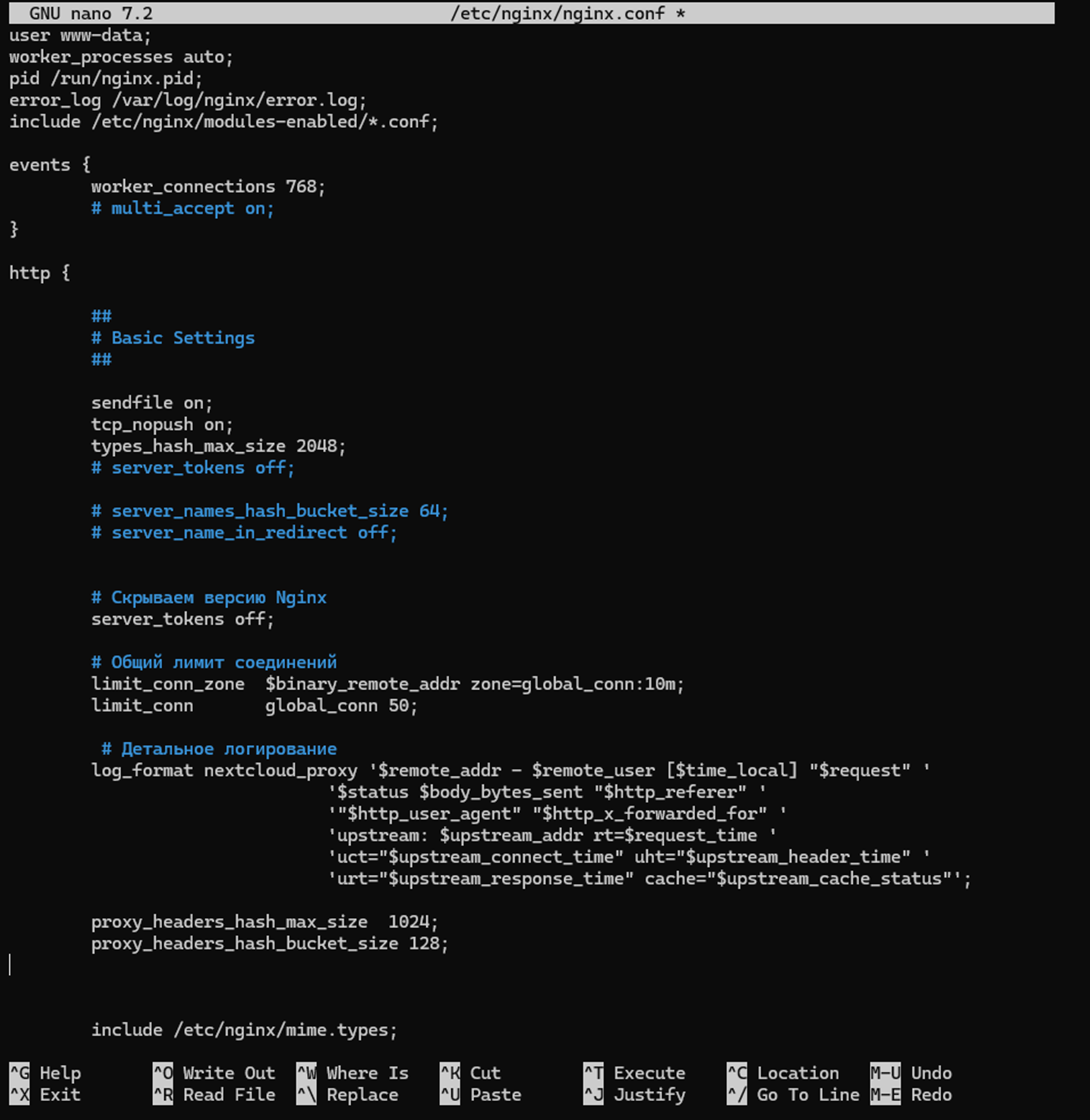Click the '# Basic Settings' comment
Image resolution: width=1090 pixels, height=1120 pixels.
(x=173, y=338)
